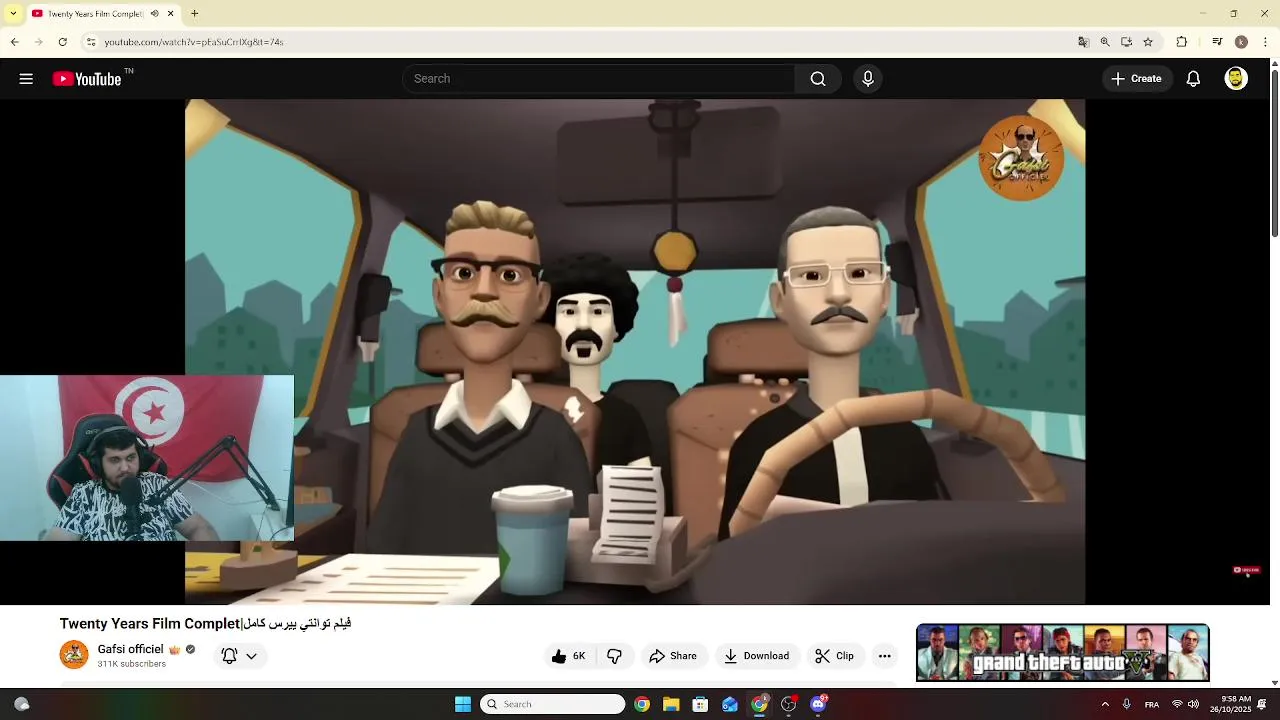Screen dimensions: 1280x720
Task: Open the Windows Start menu
Action: pos(462,704)
